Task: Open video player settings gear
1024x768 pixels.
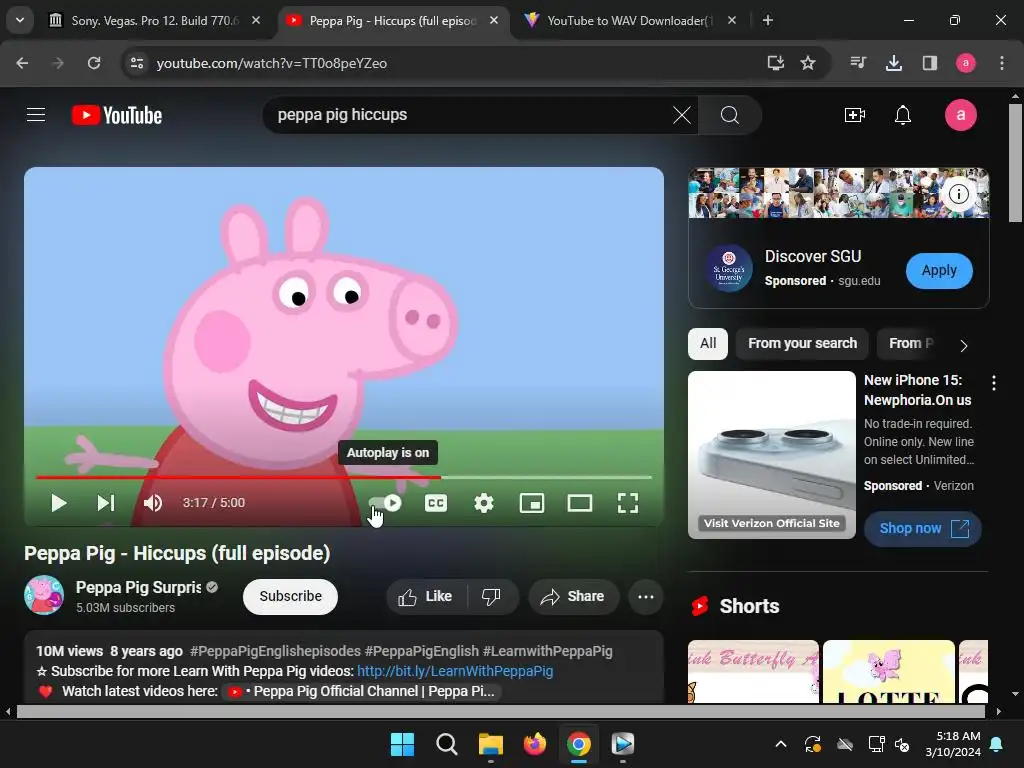Action: 483,503
